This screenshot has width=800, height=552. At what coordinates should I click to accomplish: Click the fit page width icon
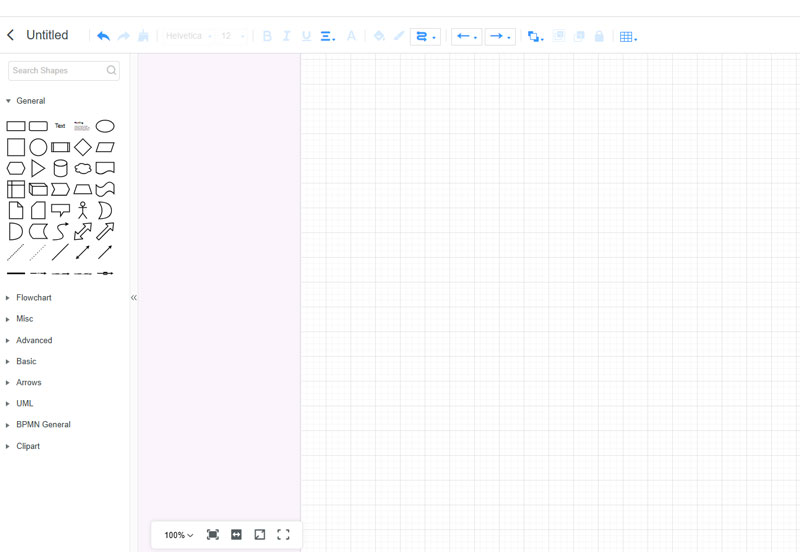click(x=236, y=535)
